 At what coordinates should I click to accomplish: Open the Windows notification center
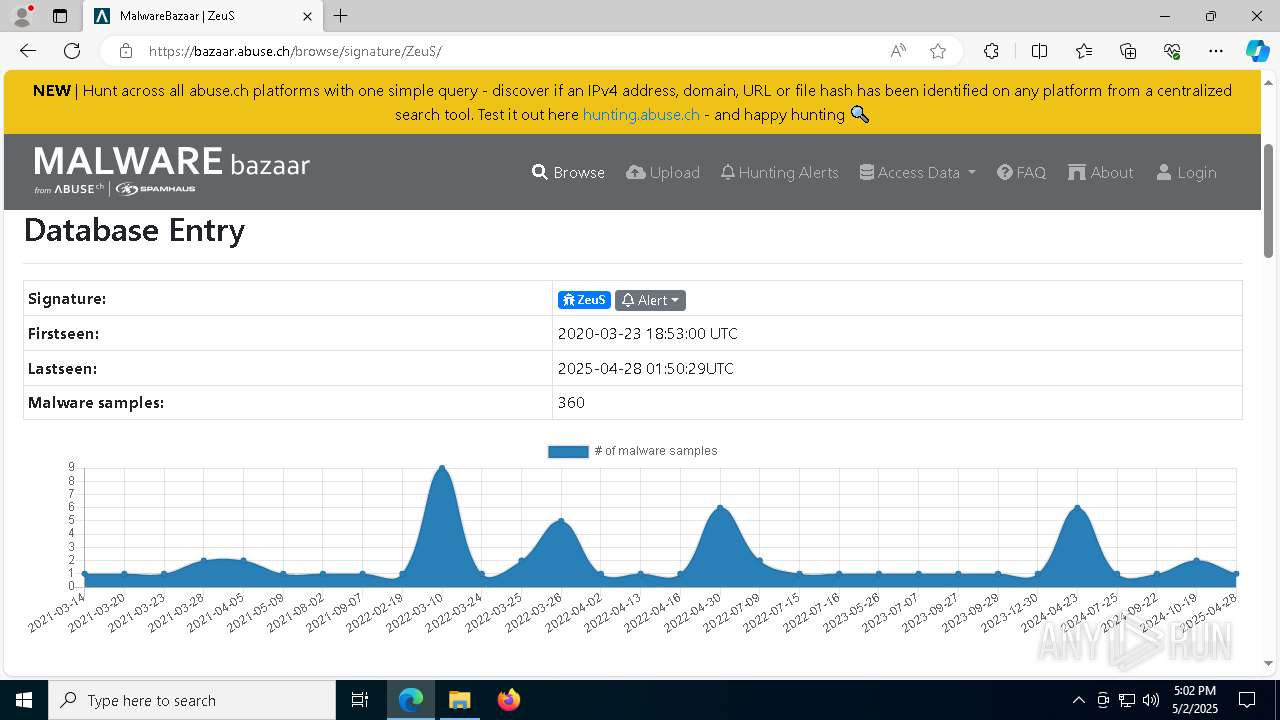[x=1247, y=700]
